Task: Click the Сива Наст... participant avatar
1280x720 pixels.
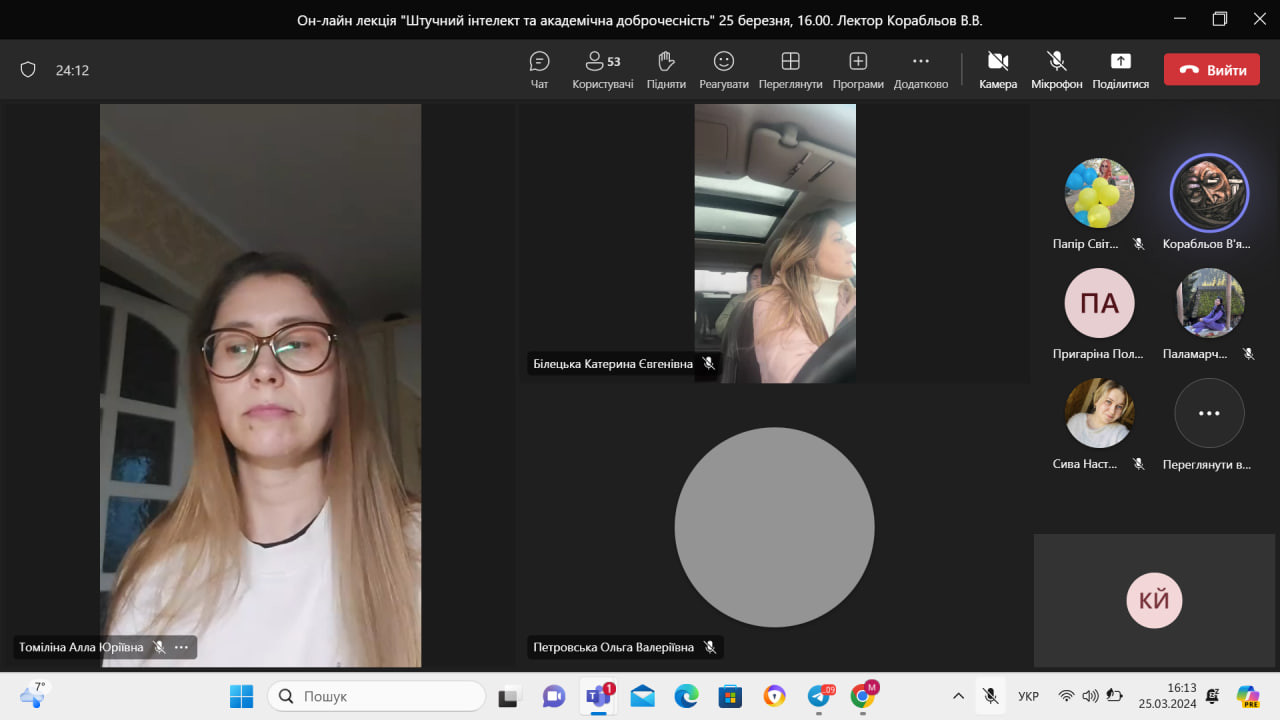Action: point(1099,412)
